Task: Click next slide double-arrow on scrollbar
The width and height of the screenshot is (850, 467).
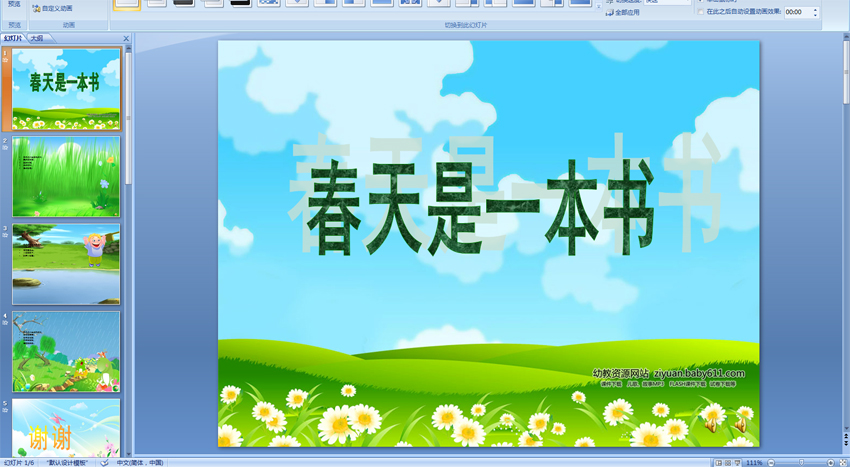Action: pyautogui.click(x=846, y=443)
